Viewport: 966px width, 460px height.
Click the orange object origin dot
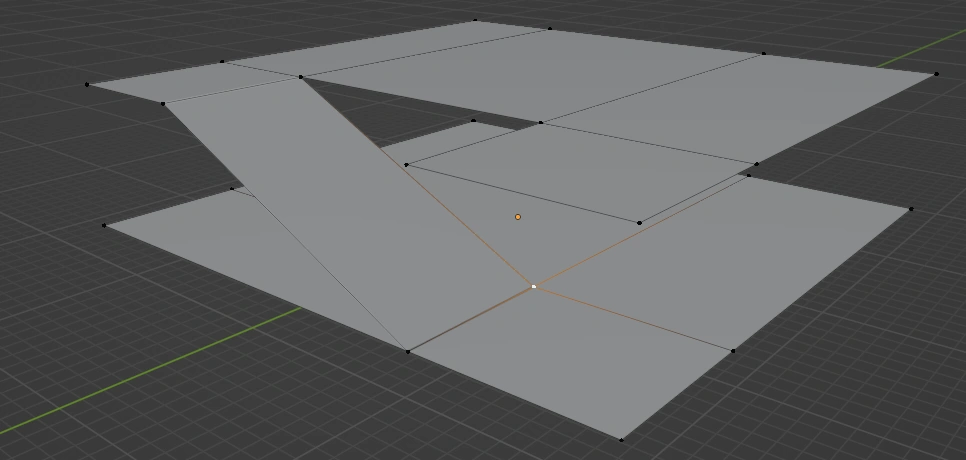[518, 217]
